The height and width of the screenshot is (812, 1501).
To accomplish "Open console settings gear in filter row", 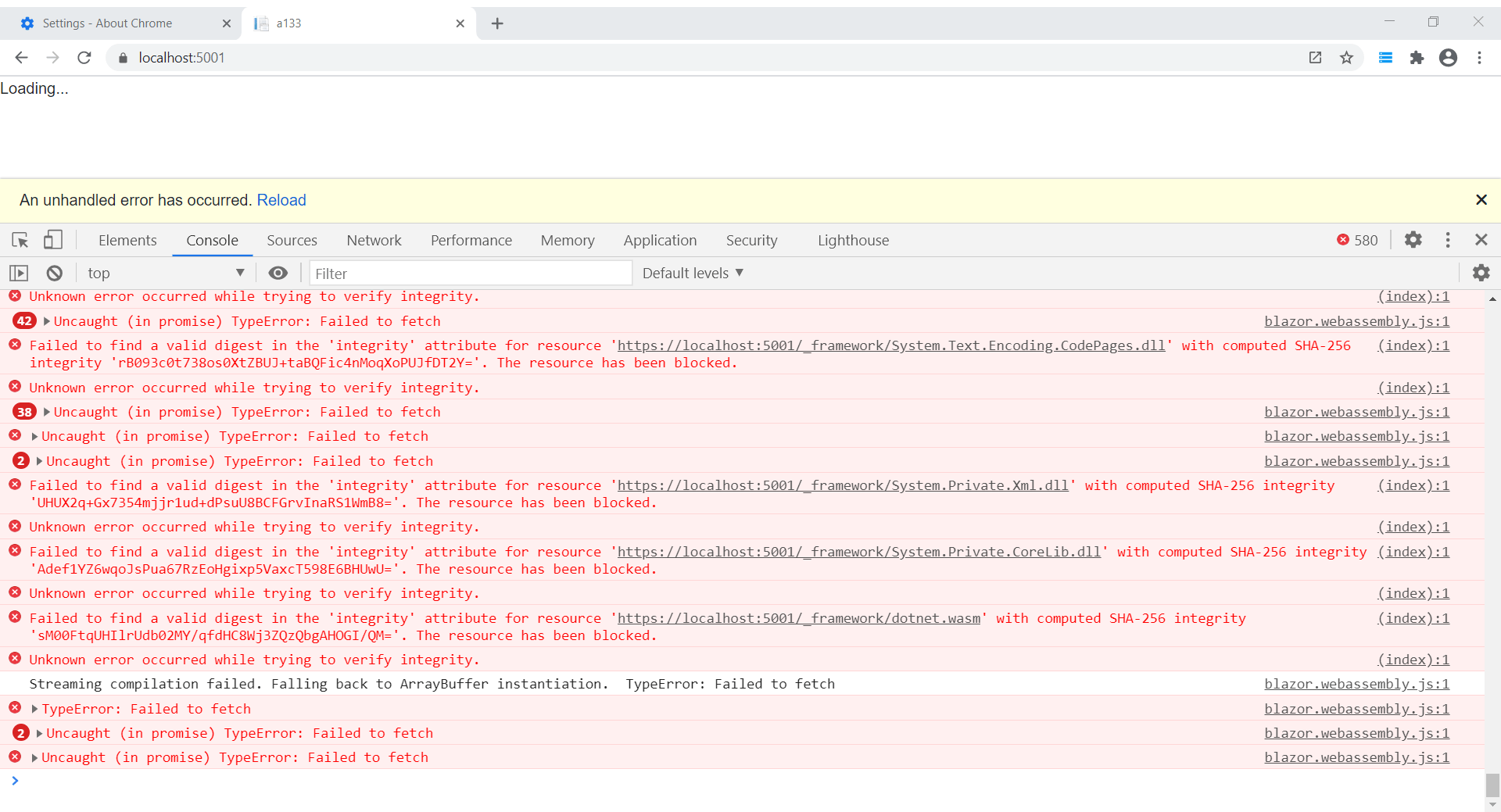I will click(x=1481, y=273).
